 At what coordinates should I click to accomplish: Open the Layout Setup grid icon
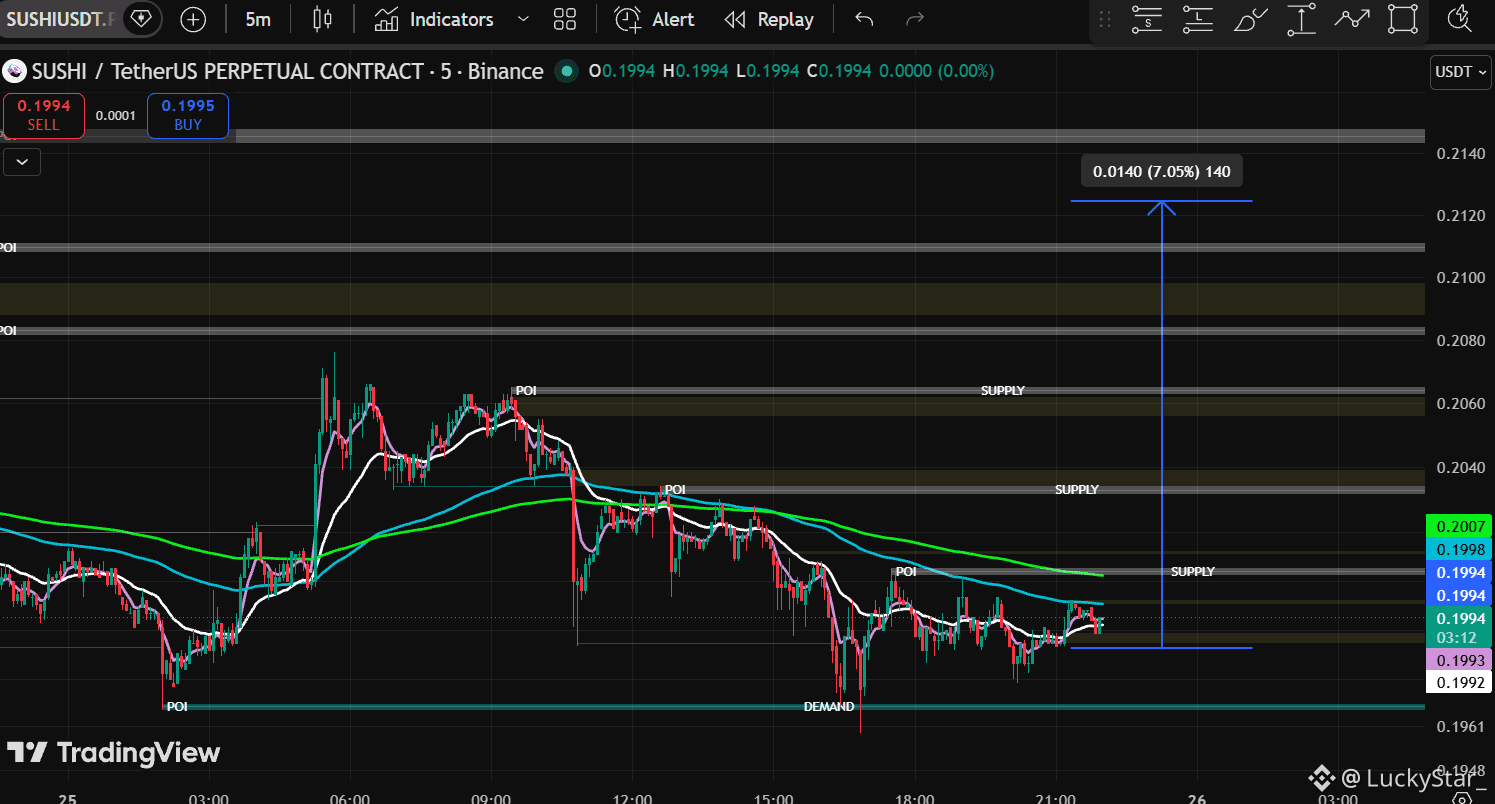pos(565,19)
